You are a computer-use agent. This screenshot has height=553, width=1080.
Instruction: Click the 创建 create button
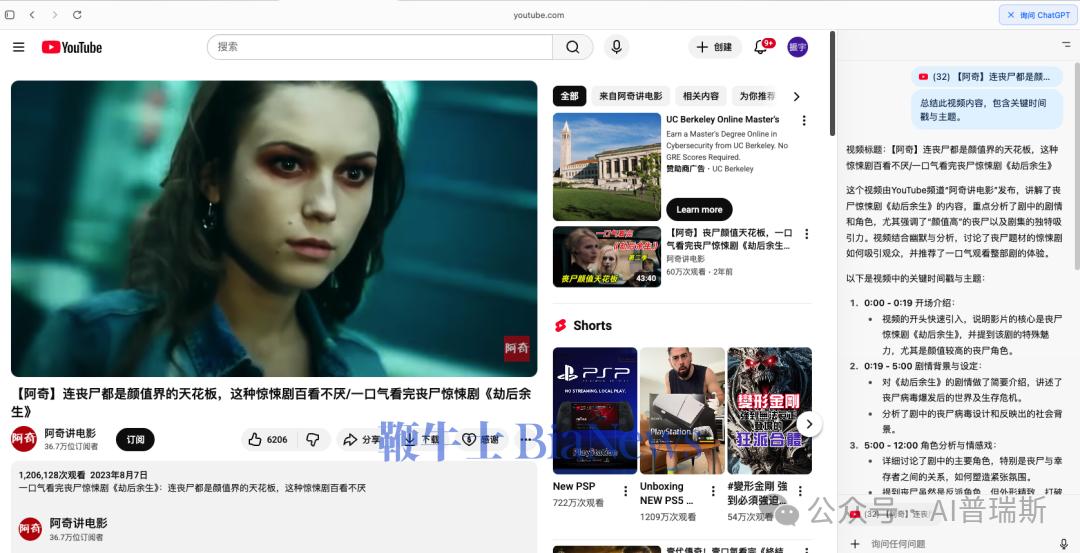[x=714, y=47]
